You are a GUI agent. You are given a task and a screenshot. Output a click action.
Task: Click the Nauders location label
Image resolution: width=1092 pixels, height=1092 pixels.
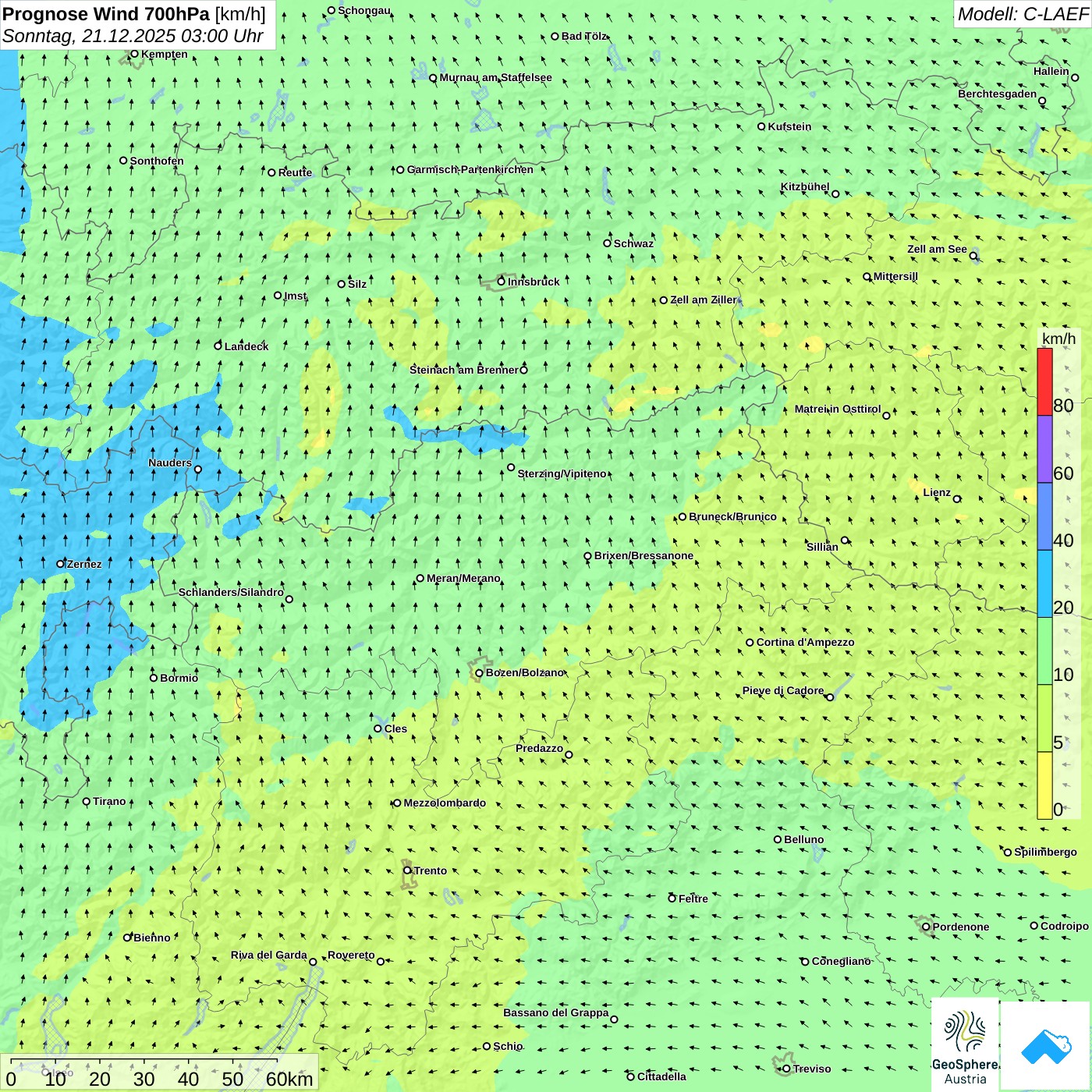tap(170, 463)
